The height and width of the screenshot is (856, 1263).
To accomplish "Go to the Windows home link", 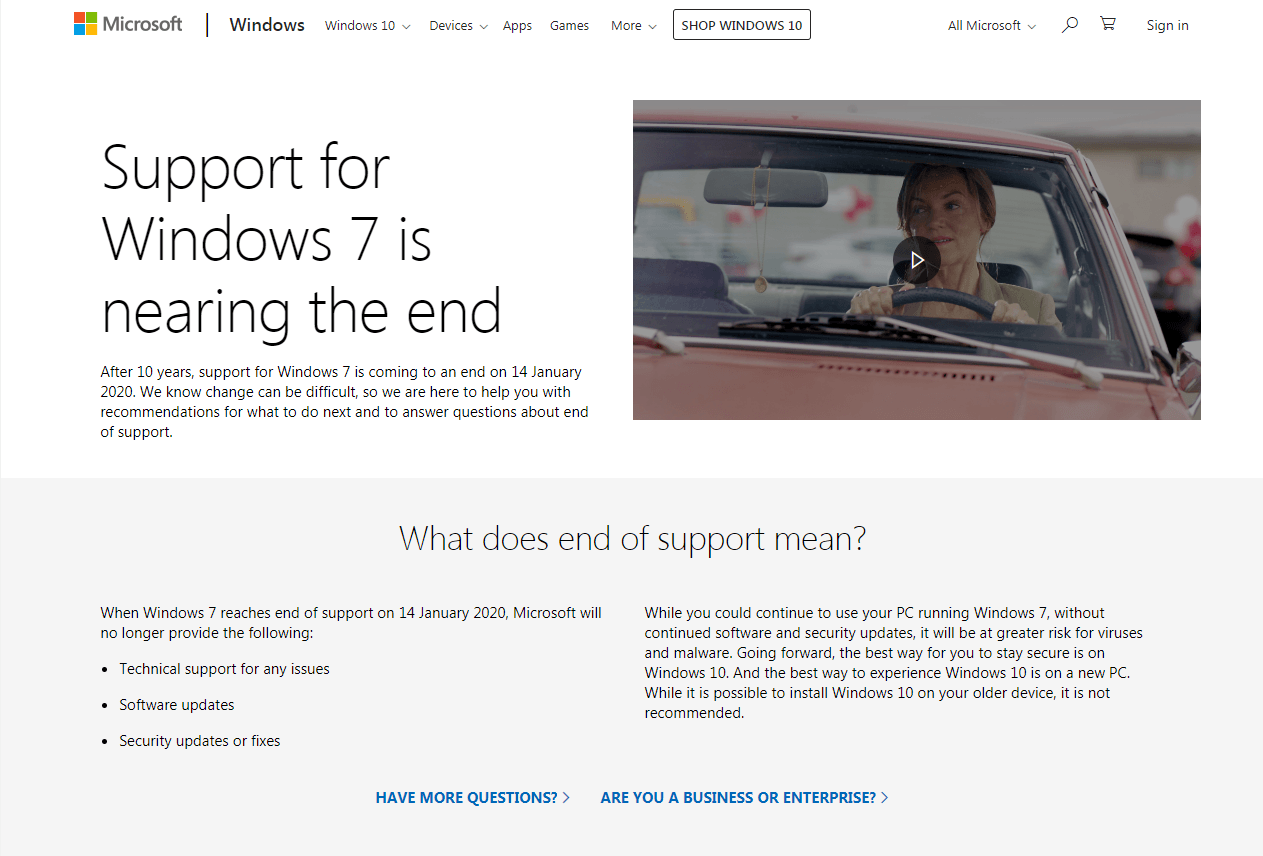I will 267,25.
